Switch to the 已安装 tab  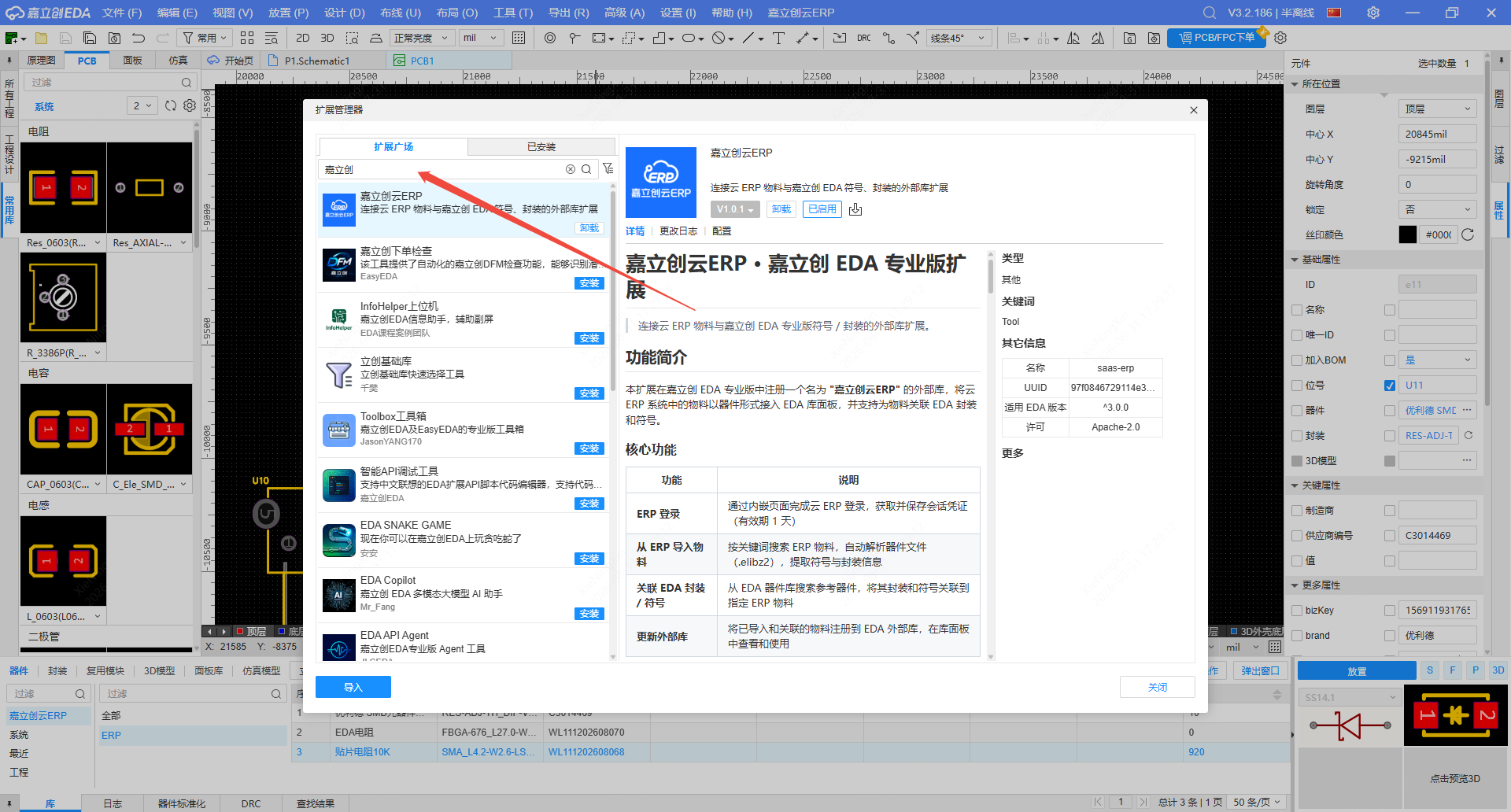point(541,147)
